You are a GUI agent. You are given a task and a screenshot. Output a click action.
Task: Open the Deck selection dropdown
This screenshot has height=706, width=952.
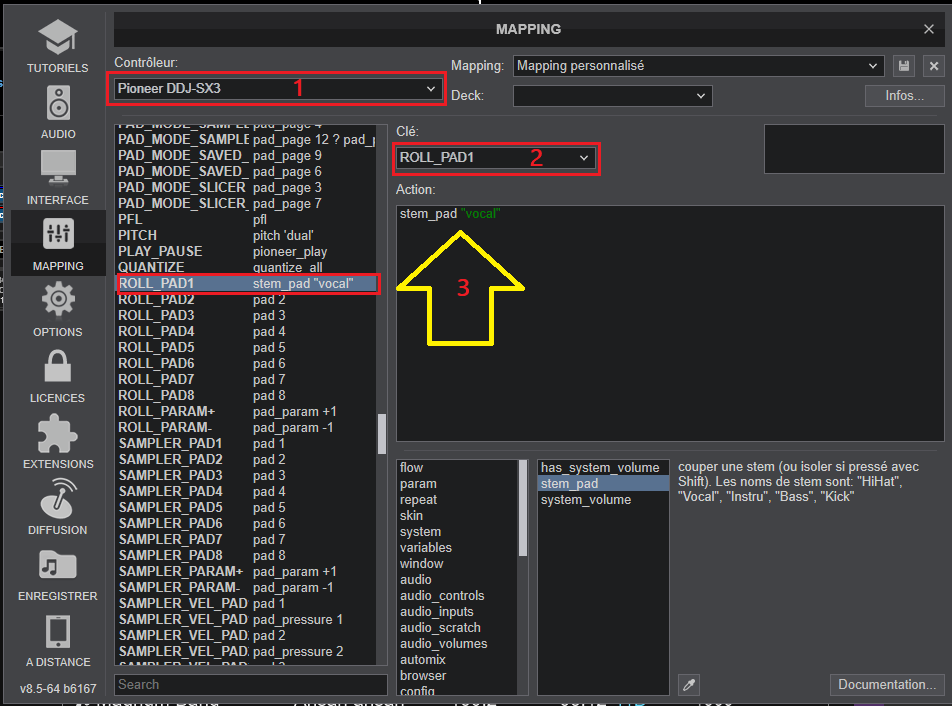point(612,96)
